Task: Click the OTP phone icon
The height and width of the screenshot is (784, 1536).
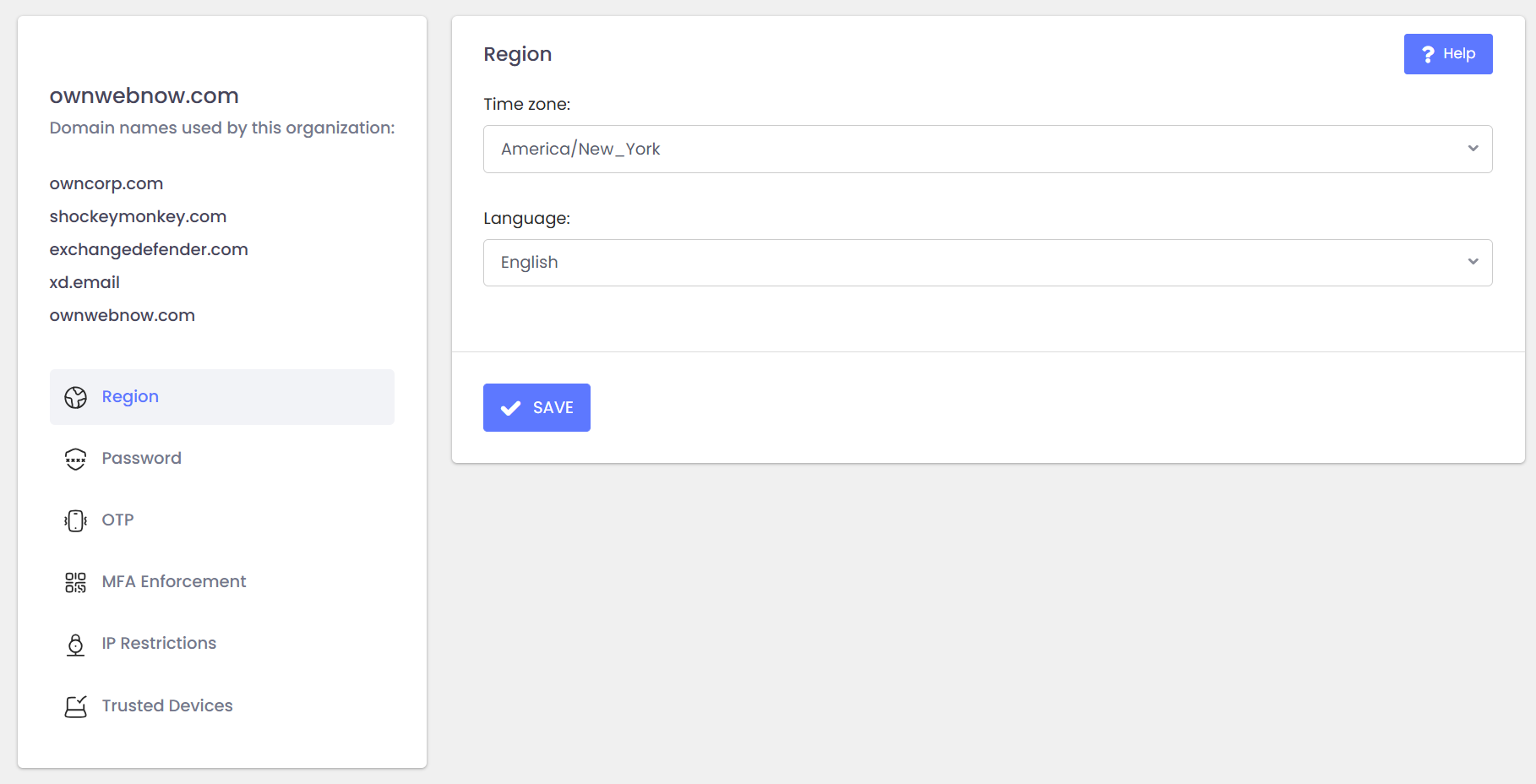Action: (x=76, y=520)
